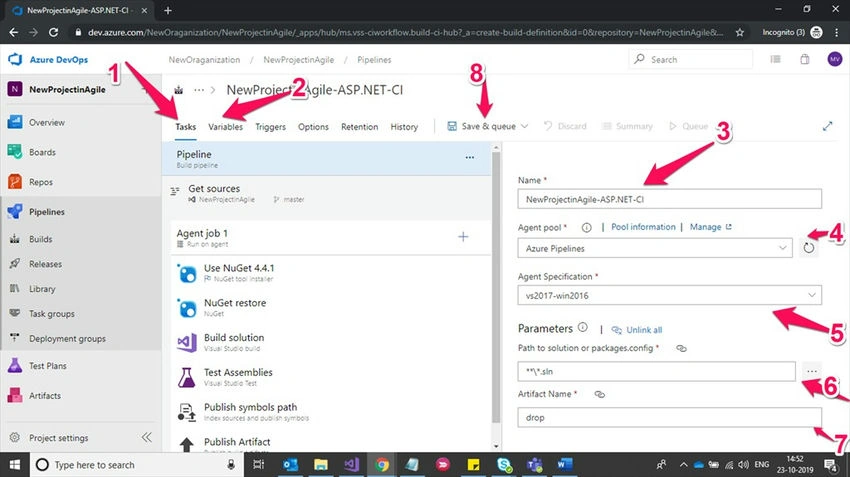Click link icon next to Path to solution
This screenshot has width=850, height=477.
[681, 349]
